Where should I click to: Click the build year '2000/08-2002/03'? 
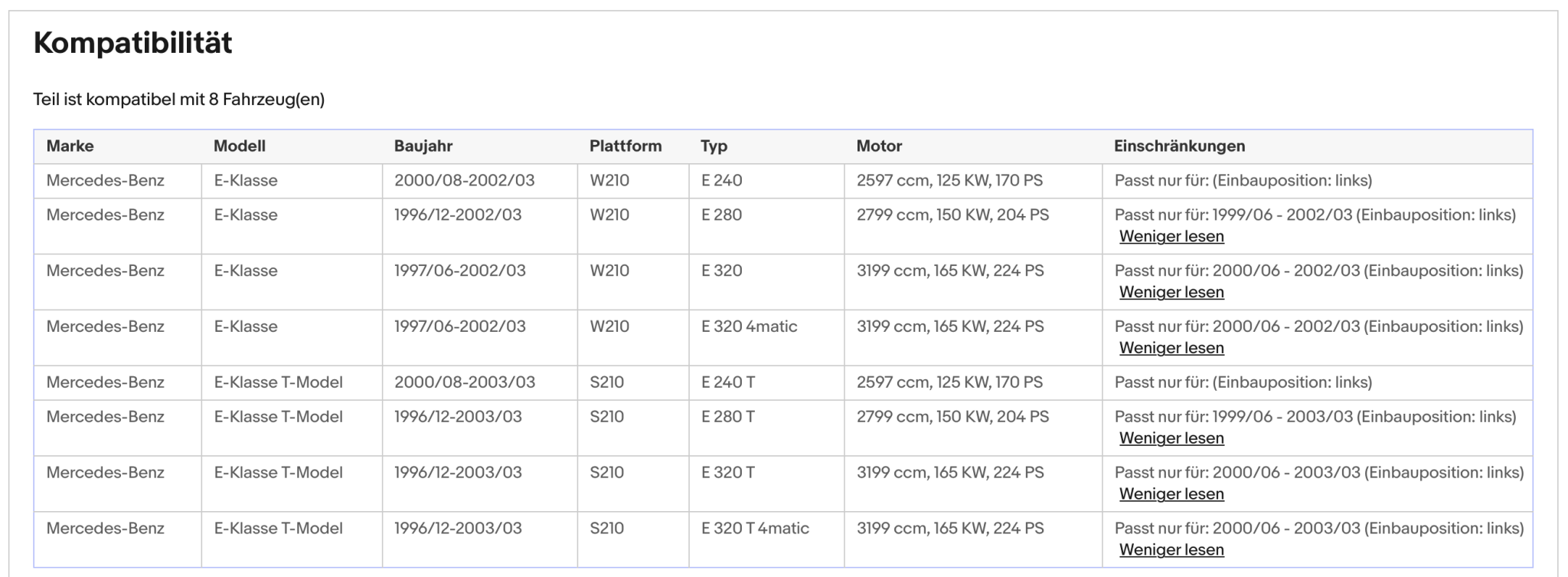[x=465, y=181]
